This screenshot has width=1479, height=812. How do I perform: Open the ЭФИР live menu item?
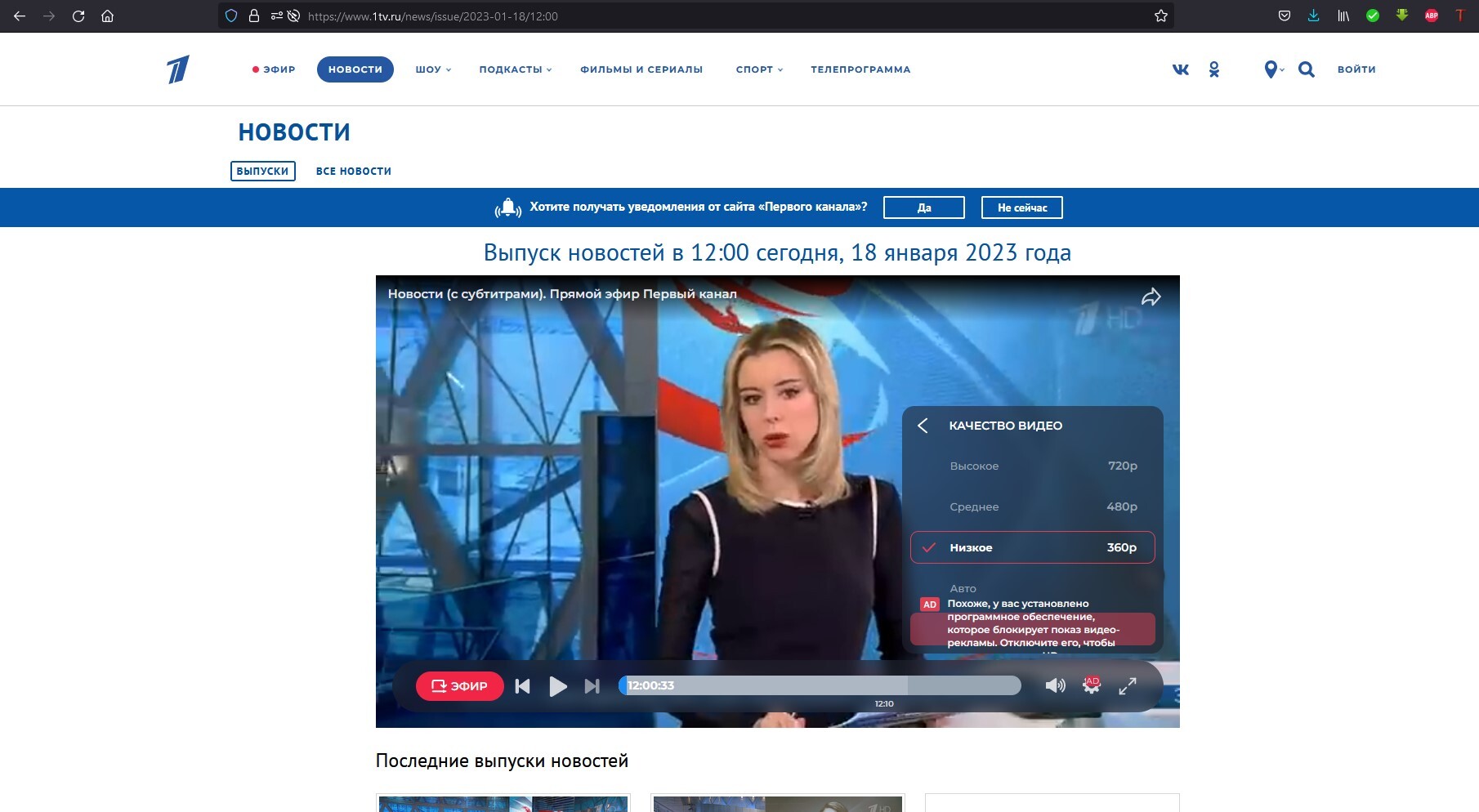274,69
